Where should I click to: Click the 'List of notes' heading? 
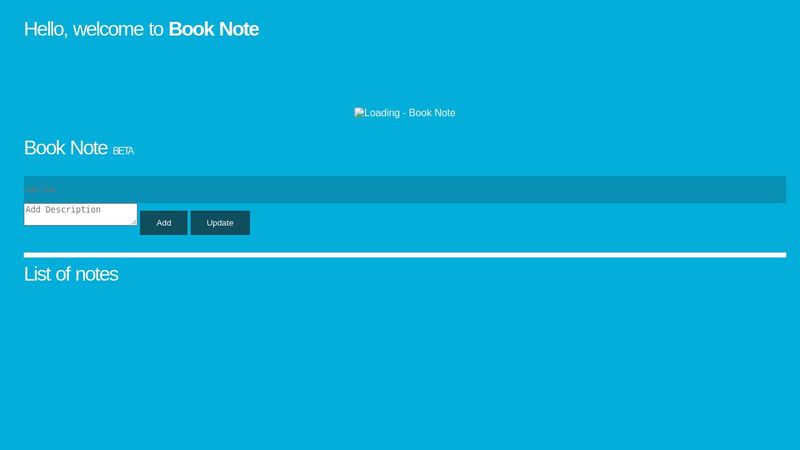pos(71,274)
